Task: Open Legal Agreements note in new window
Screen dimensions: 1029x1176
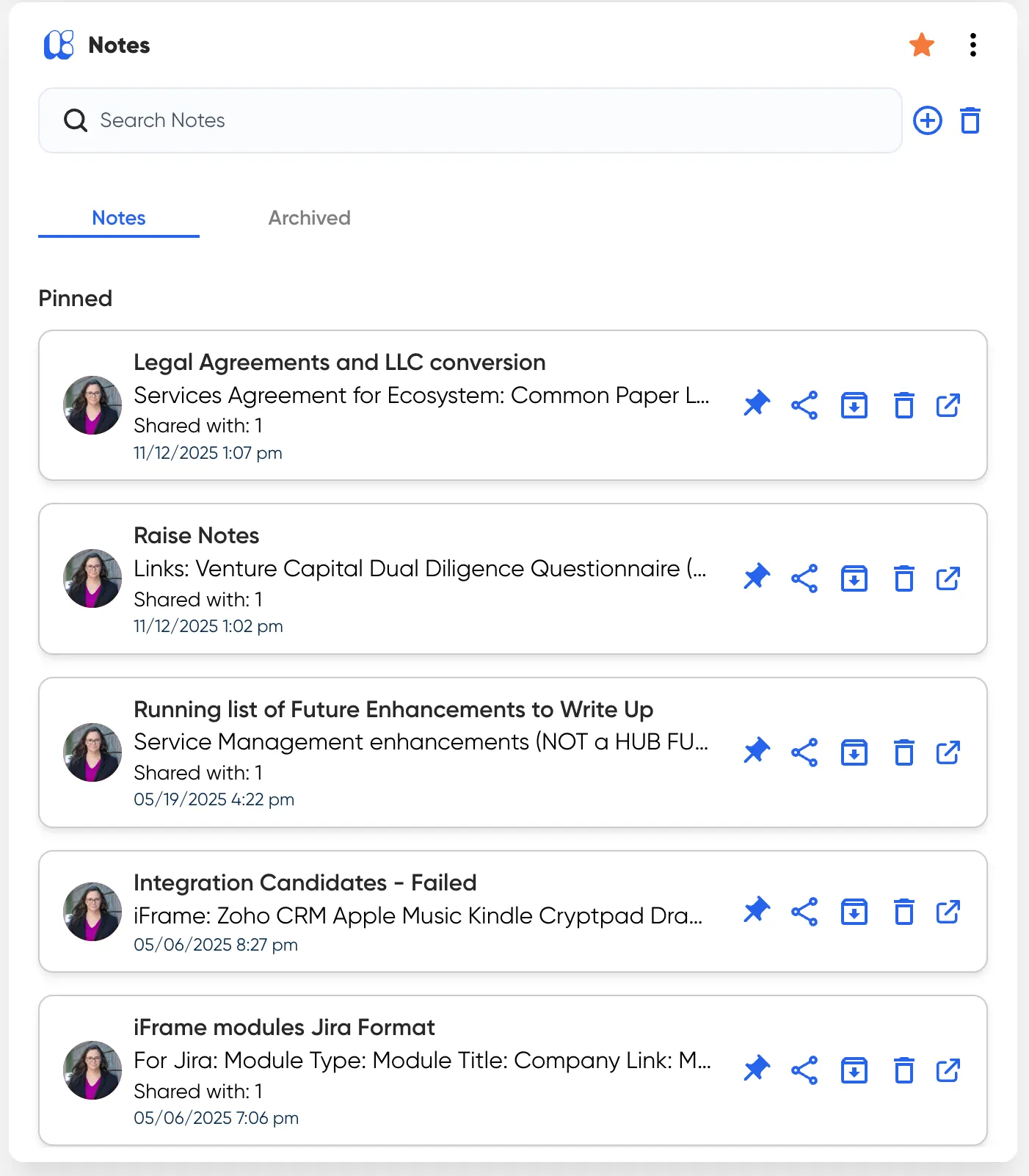Action: point(948,405)
